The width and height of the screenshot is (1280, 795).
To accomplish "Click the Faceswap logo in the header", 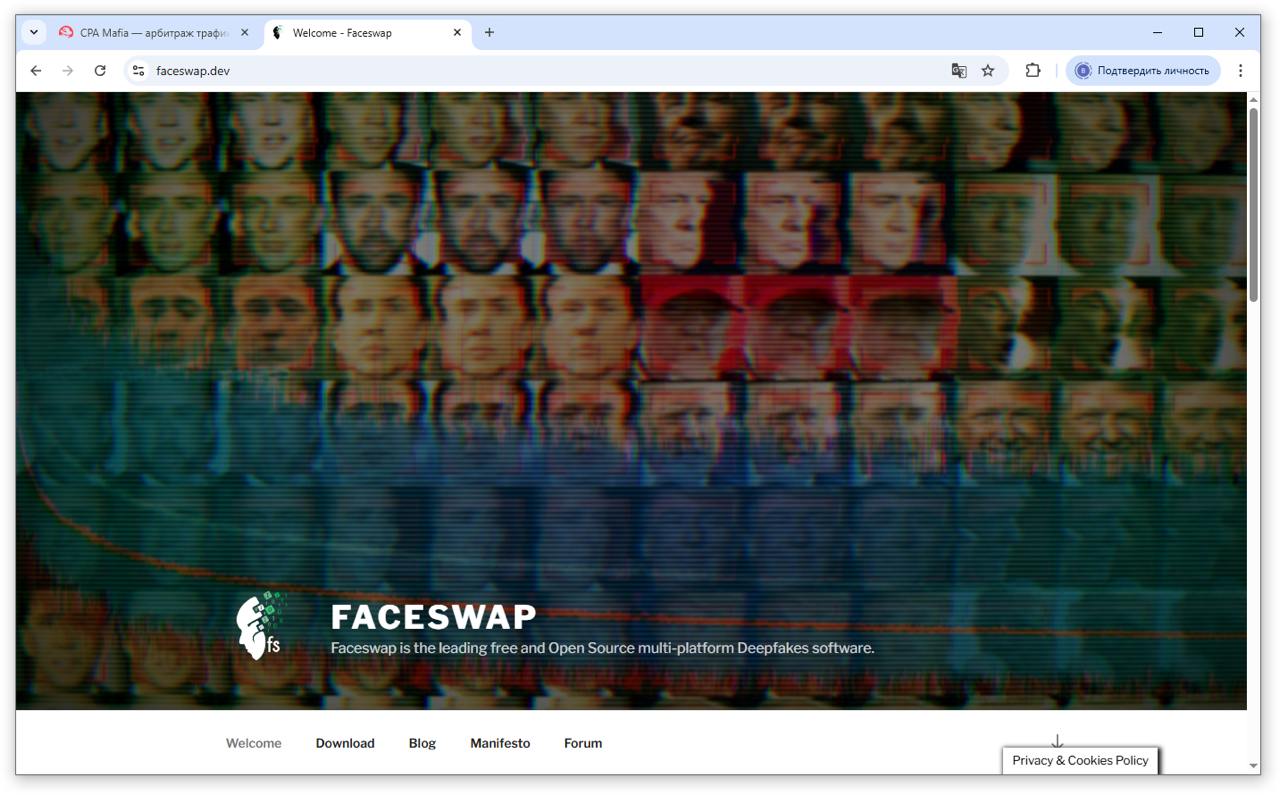I will [x=260, y=627].
